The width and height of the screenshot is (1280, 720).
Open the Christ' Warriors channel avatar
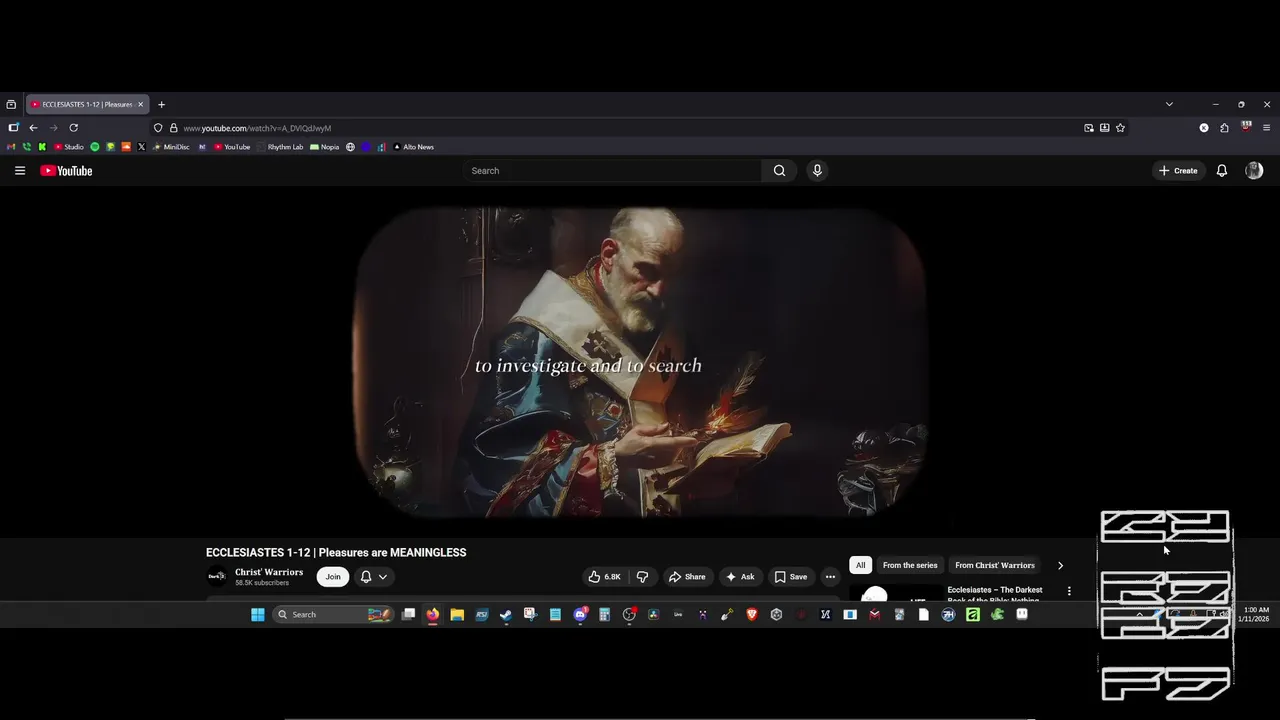click(x=216, y=576)
